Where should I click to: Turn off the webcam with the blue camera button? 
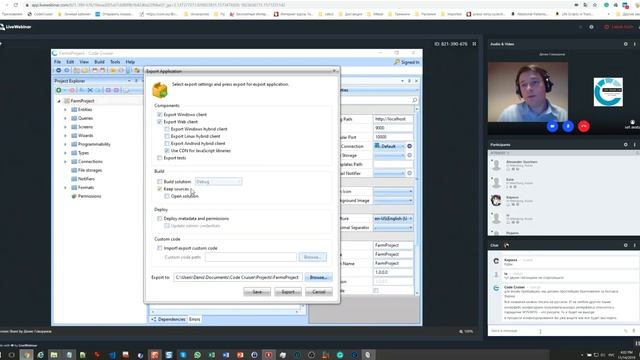point(552,126)
